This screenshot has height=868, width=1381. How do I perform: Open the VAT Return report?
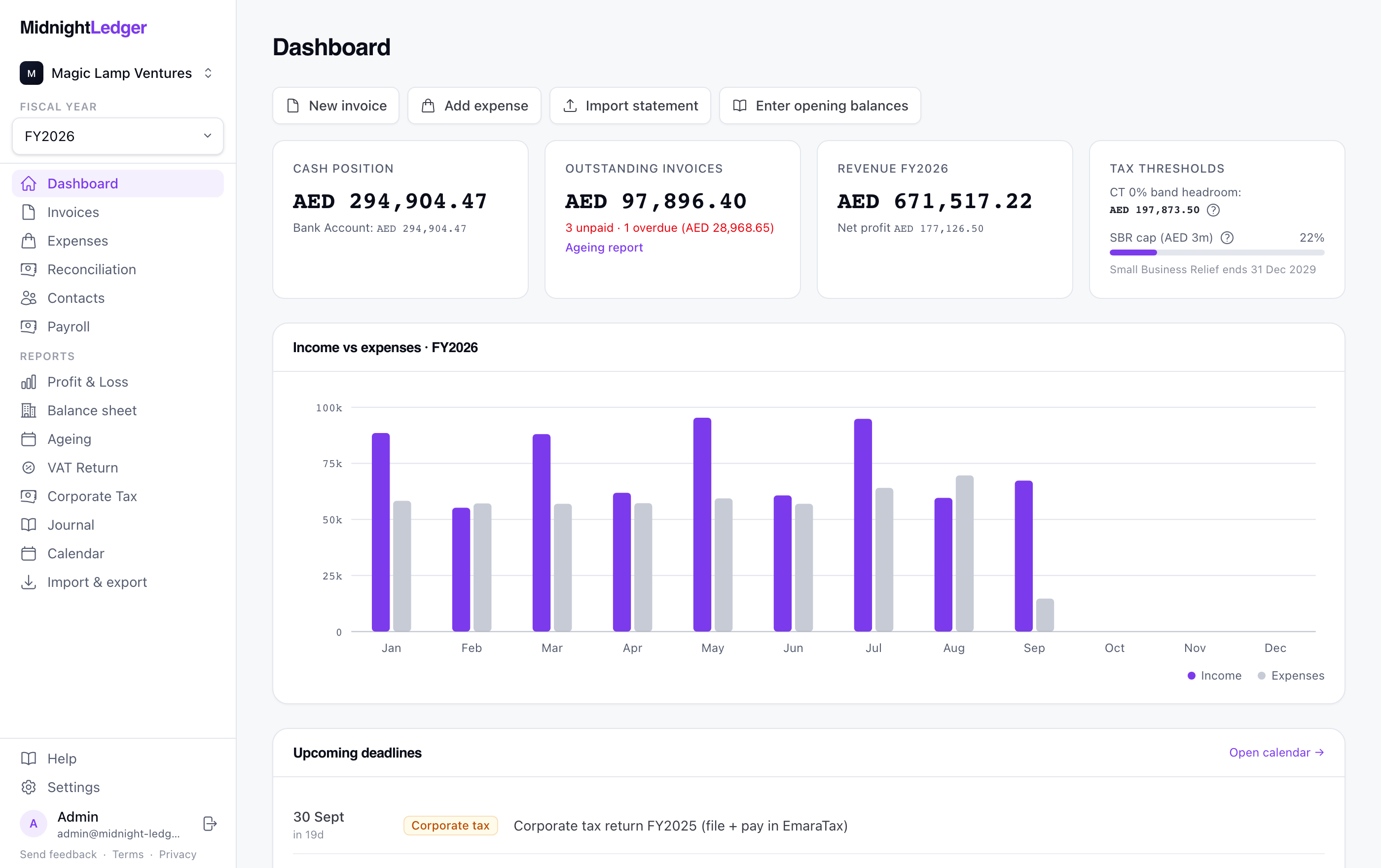117,468
